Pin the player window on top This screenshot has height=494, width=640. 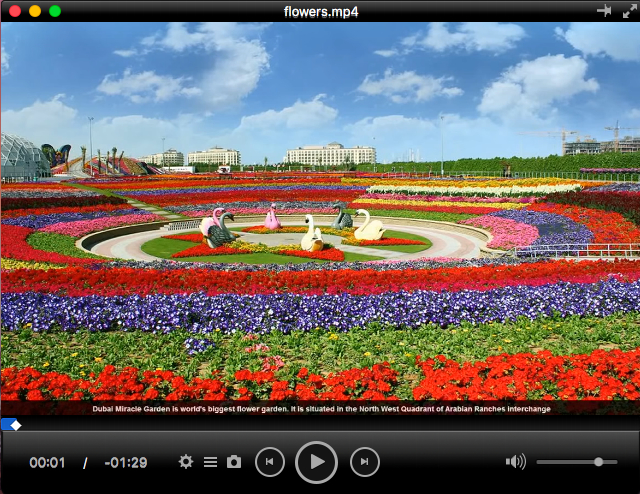(x=604, y=10)
